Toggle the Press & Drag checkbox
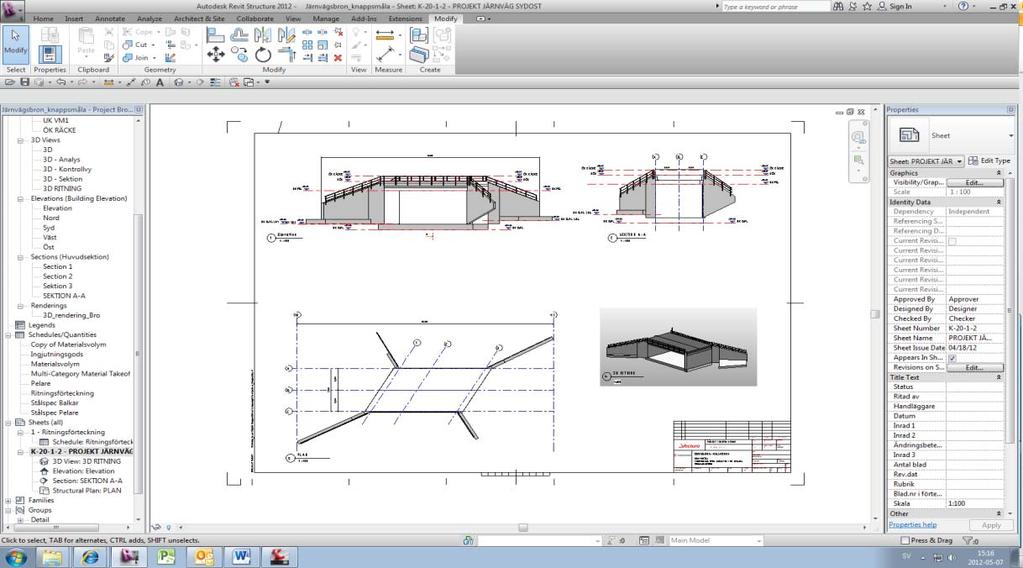The width and height of the screenshot is (1023, 568). [x=905, y=541]
